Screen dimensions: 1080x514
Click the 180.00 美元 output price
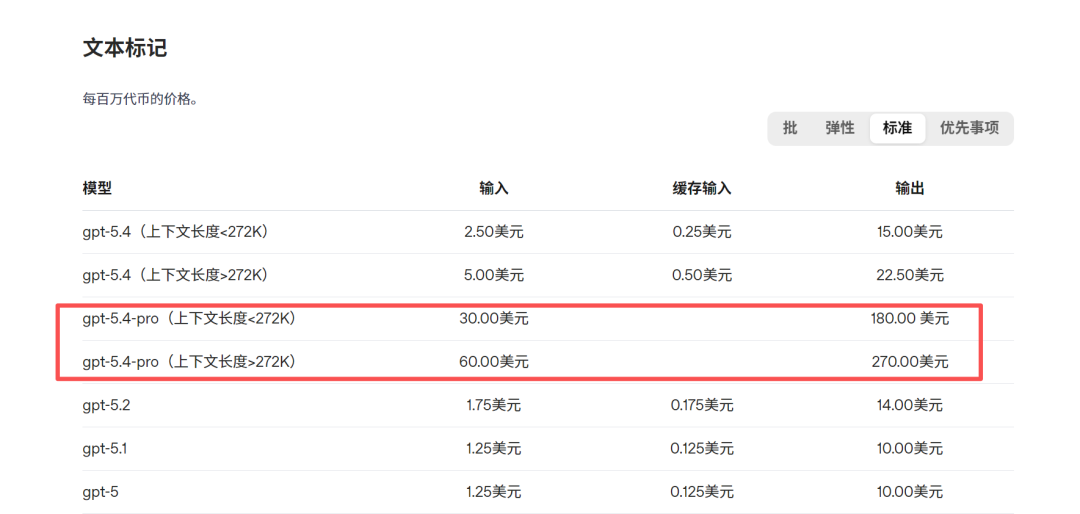click(910, 318)
